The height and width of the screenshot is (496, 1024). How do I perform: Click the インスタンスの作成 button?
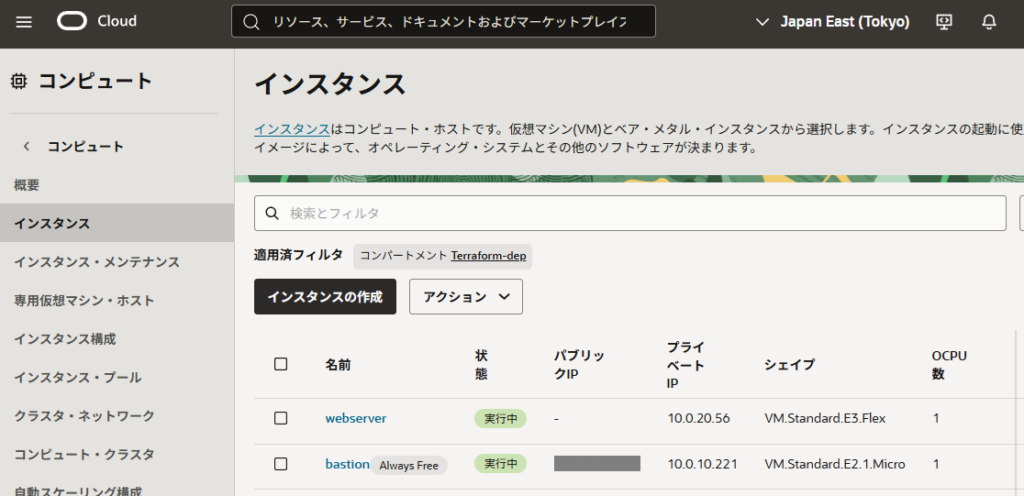pos(325,297)
